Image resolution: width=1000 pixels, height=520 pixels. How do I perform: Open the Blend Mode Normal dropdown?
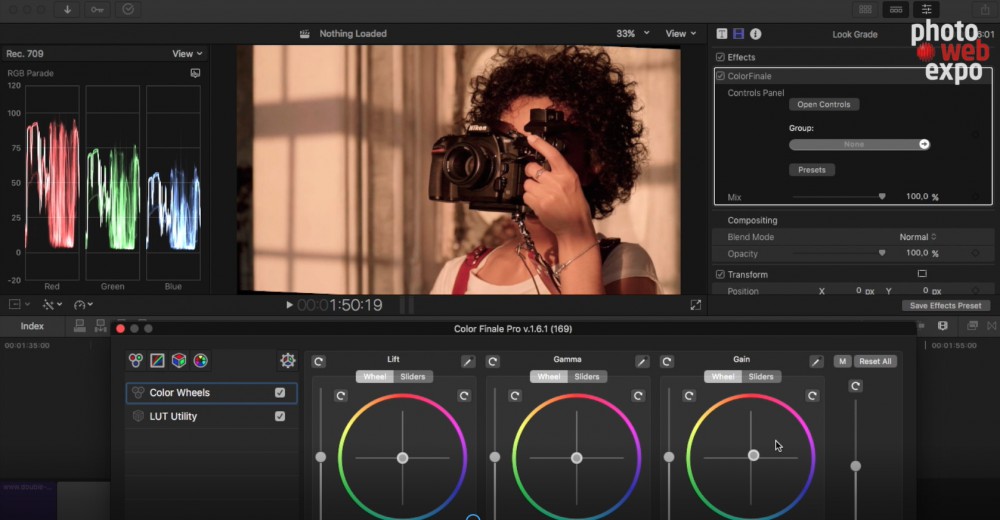click(918, 237)
